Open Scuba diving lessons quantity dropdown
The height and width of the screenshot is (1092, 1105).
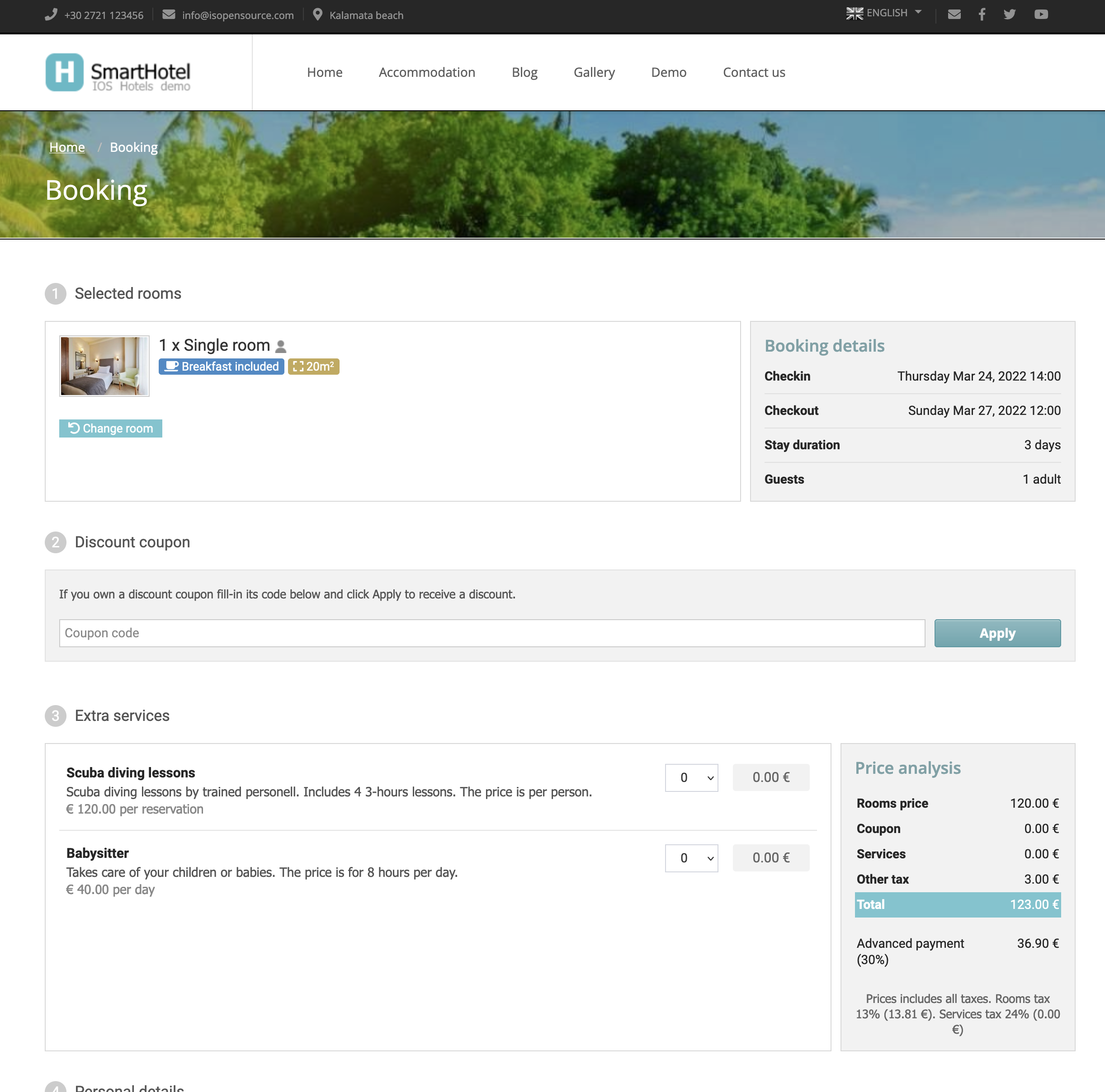[691, 777]
